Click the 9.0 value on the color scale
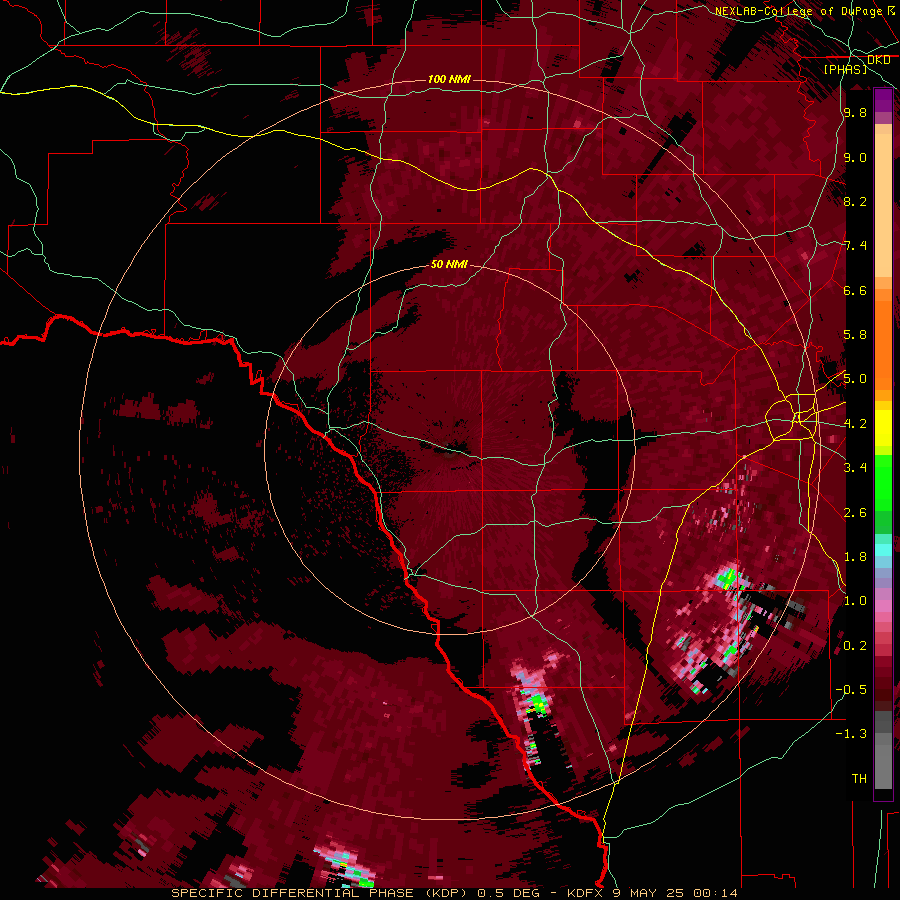900x900 pixels. [x=855, y=157]
